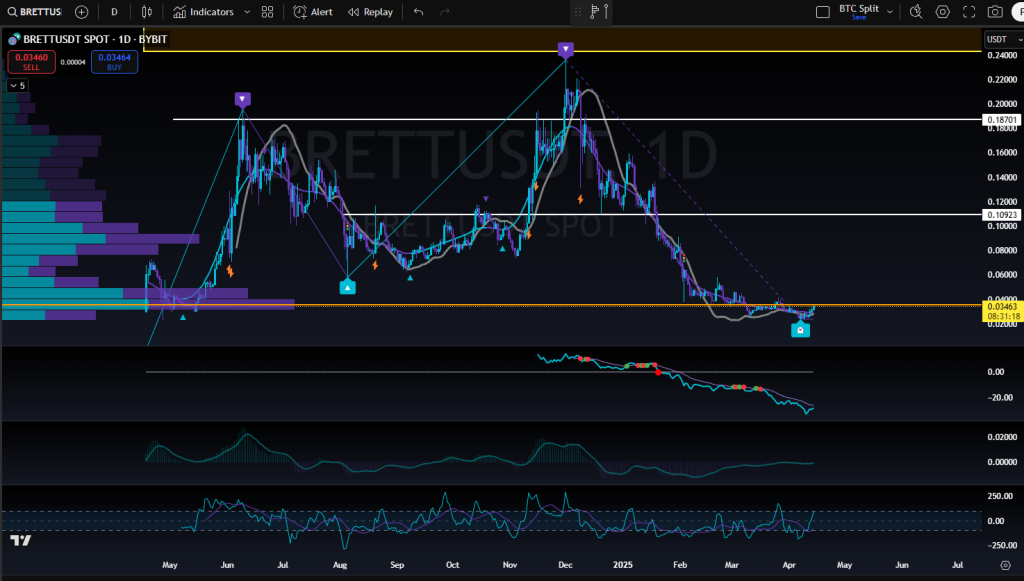Click the Nov label on time axis
The height and width of the screenshot is (581, 1024).
510,565
